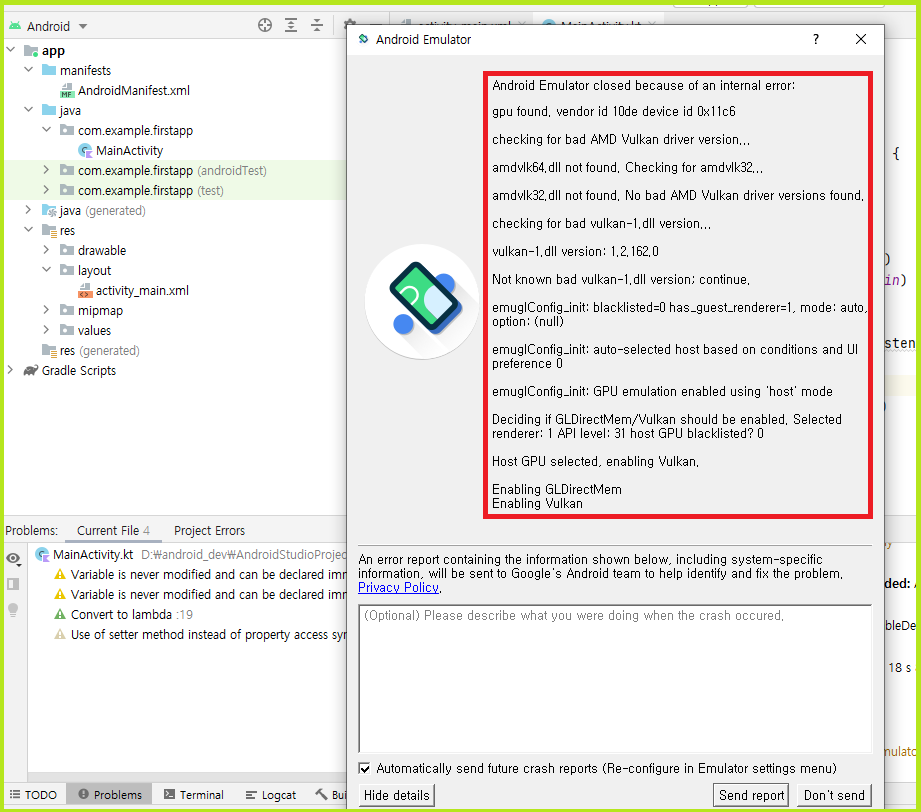Collapse the res folder node

[x=29, y=230]
